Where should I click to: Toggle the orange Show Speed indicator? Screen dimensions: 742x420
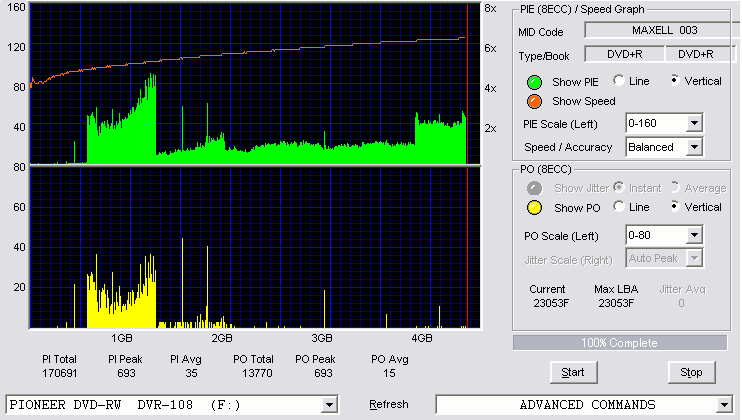tap(534, 101)
